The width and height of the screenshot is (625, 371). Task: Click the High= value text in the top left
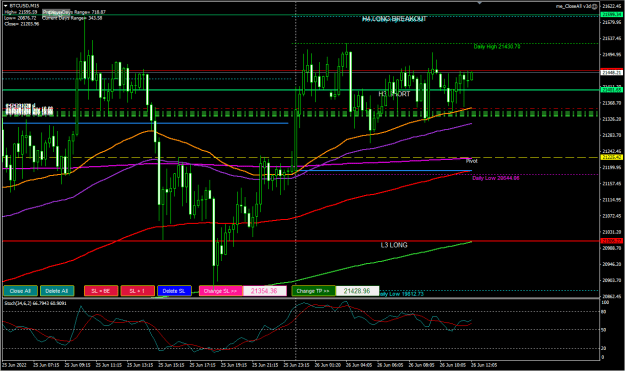(21, 12)
